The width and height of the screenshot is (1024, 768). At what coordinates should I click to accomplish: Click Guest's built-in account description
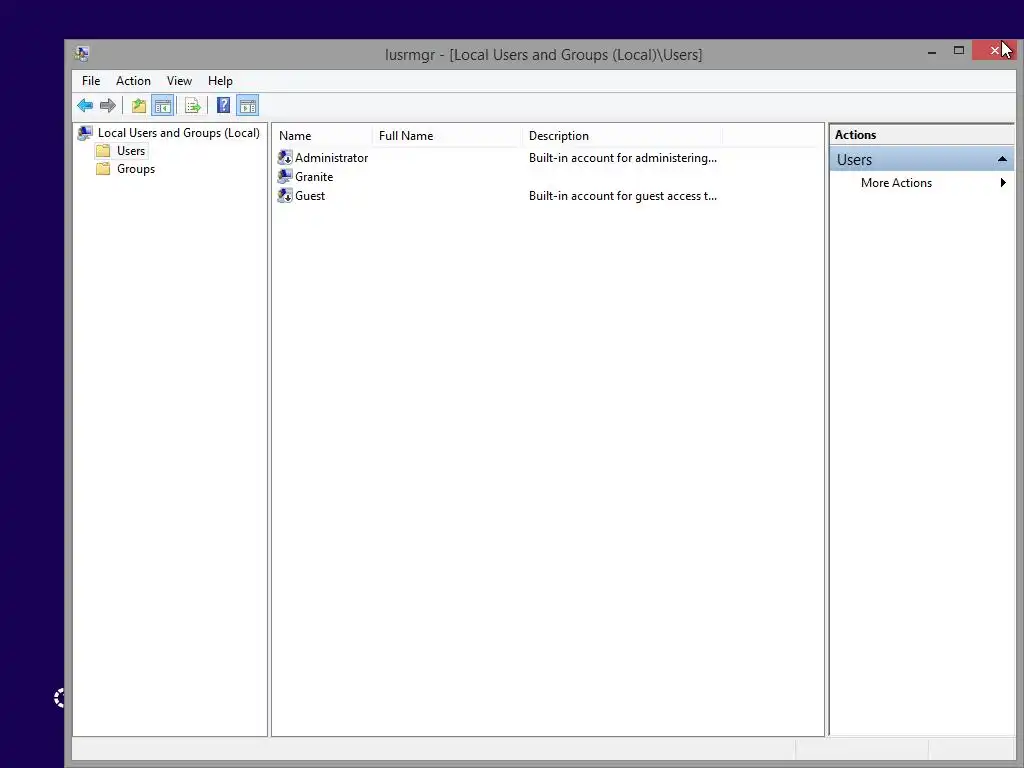pos(622,195)
